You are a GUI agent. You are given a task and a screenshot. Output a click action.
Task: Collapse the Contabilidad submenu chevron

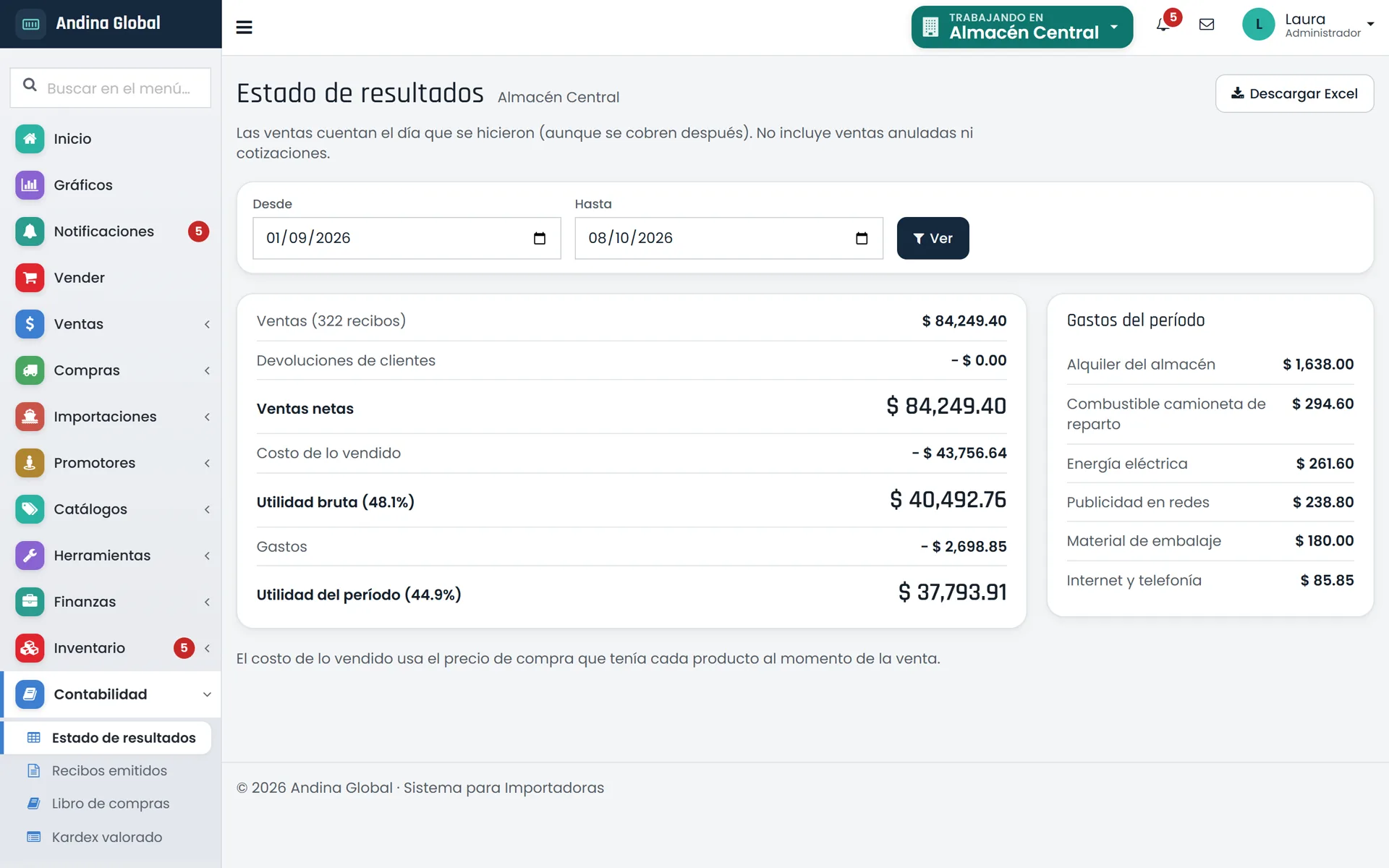[207, 694]
